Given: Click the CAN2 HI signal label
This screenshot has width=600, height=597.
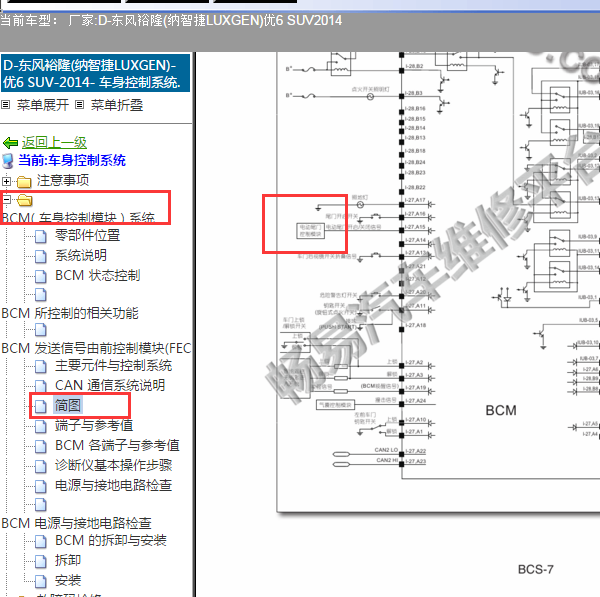Looking at the screenshot, I should tap(387, 460).
